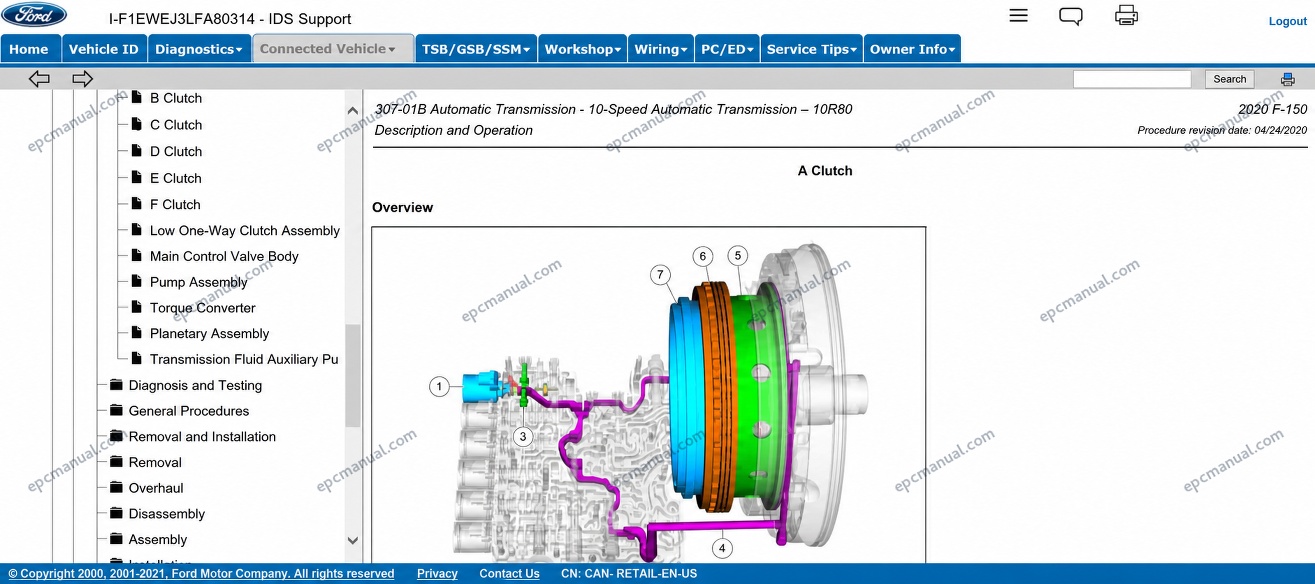Open the Owner Info dropdown menu
Viewport: 1315px width, 584px height.
pos(912,49)
